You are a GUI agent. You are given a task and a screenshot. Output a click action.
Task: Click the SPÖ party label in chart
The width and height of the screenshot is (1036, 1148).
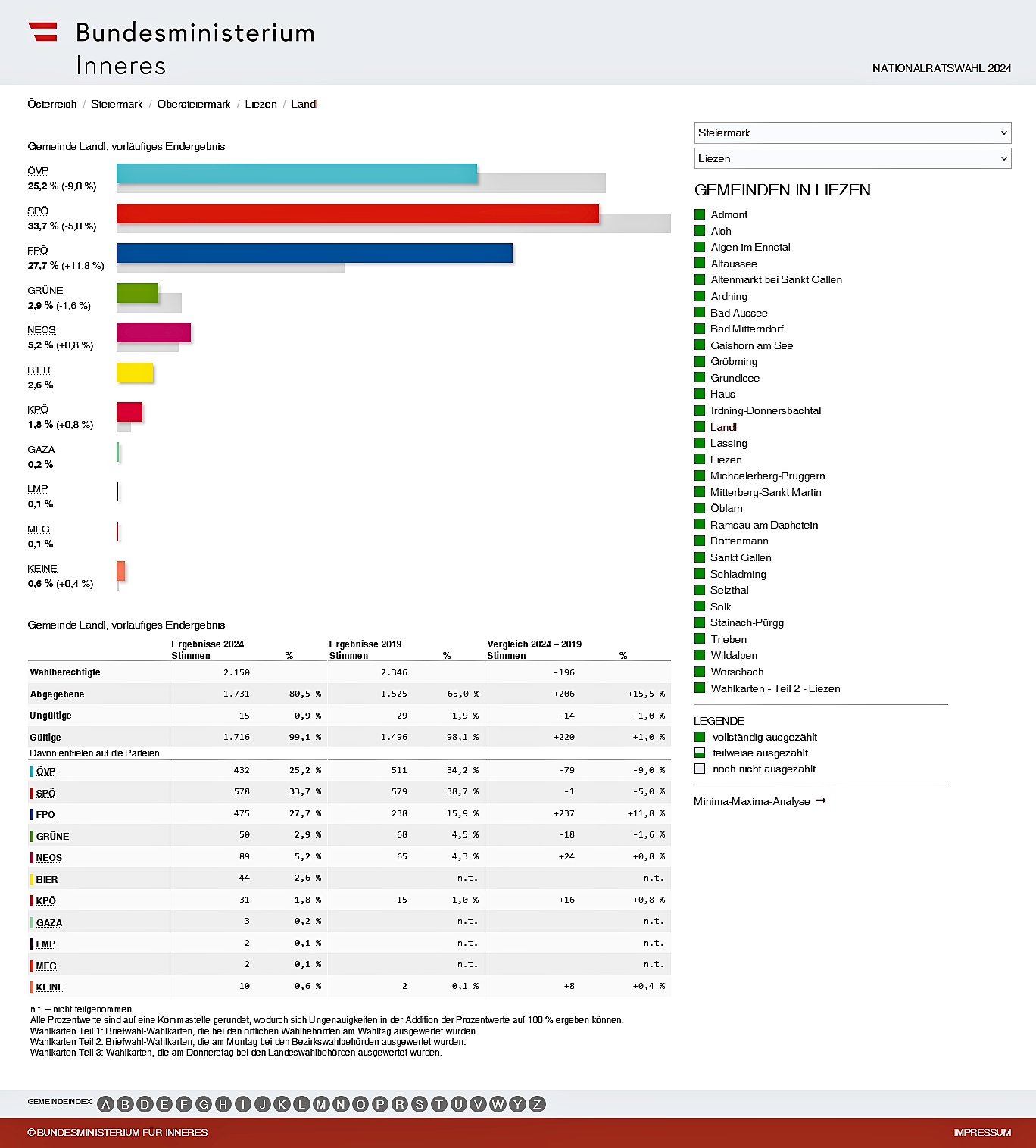pos(38,211)
